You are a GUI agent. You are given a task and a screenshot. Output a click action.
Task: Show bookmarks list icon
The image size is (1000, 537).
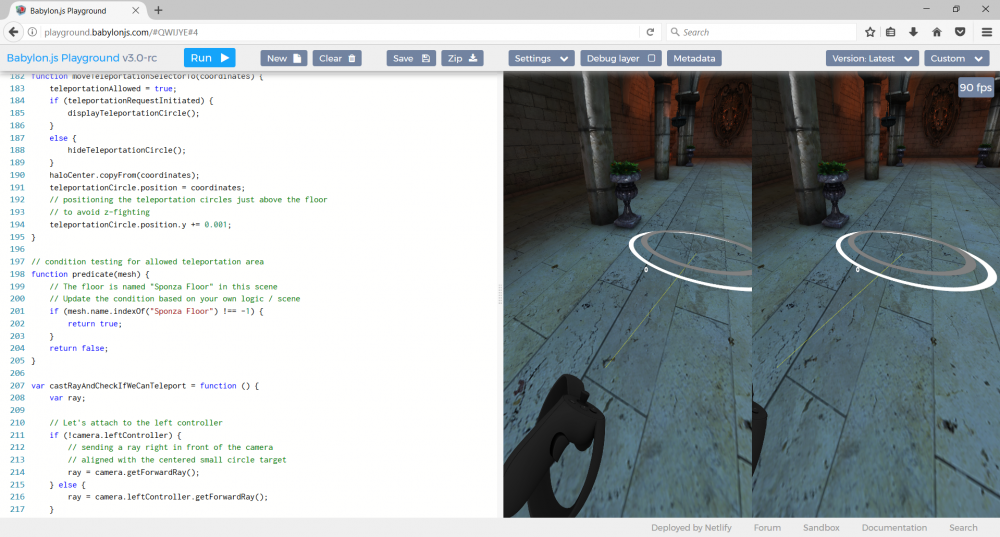click(891, 32)
